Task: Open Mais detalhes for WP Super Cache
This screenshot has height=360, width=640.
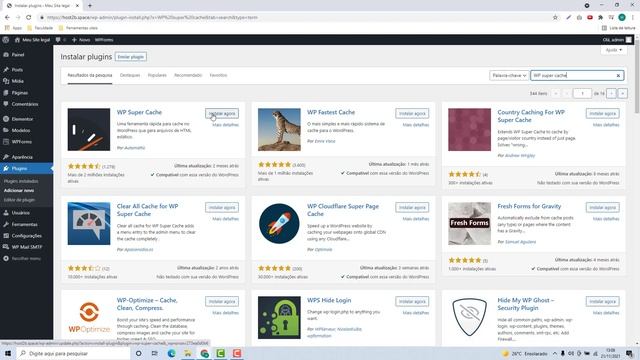Action: tap(225, 125)
